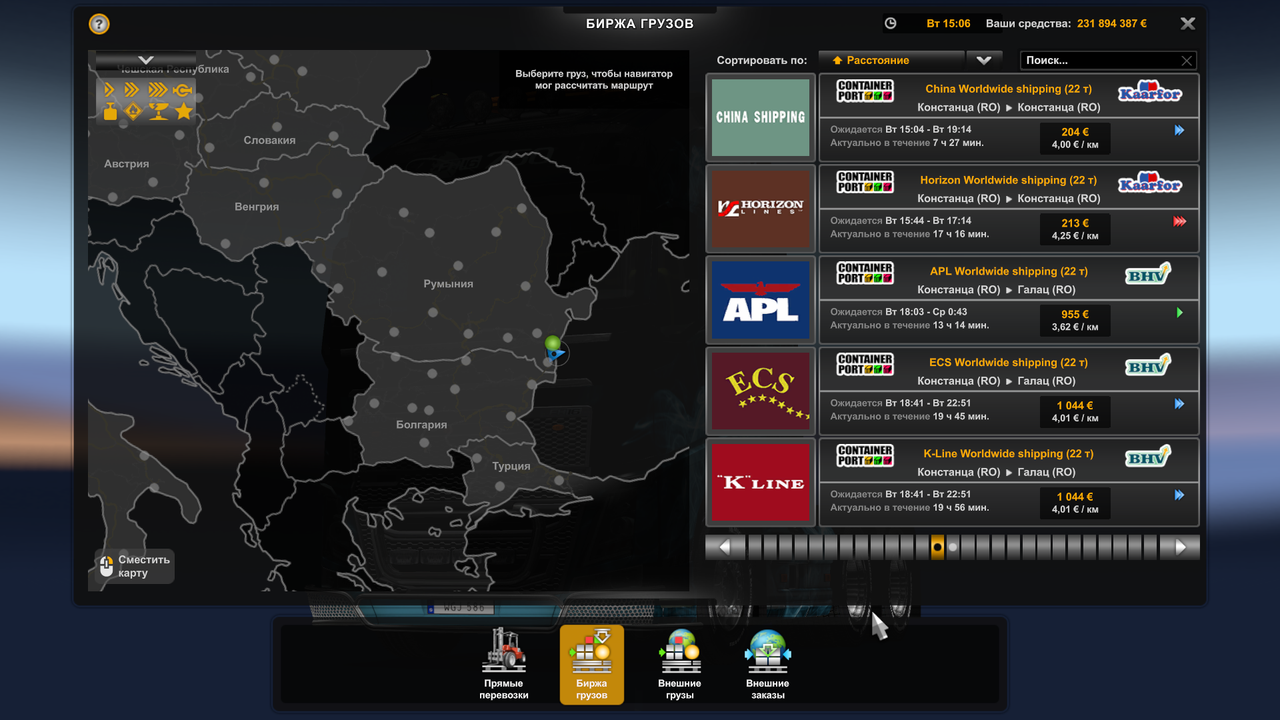
Task: Switch to Внешние грузы tab
Action: pyautogui.click(x=680, y=664)
